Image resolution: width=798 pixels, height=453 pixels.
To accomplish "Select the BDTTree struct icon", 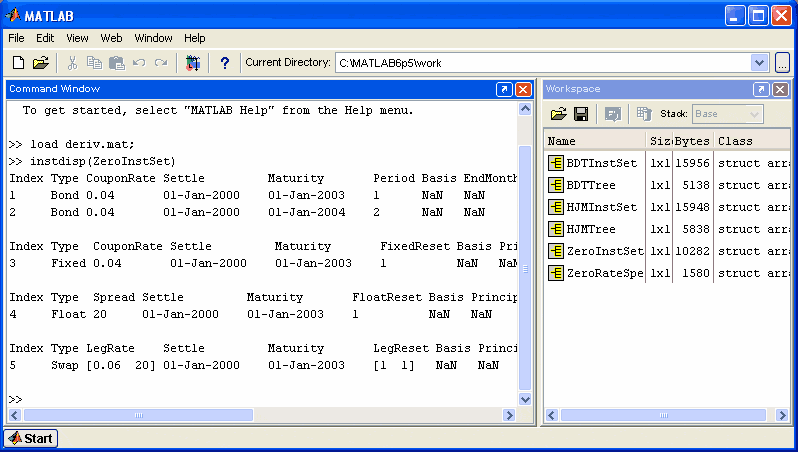I will 556,185.
